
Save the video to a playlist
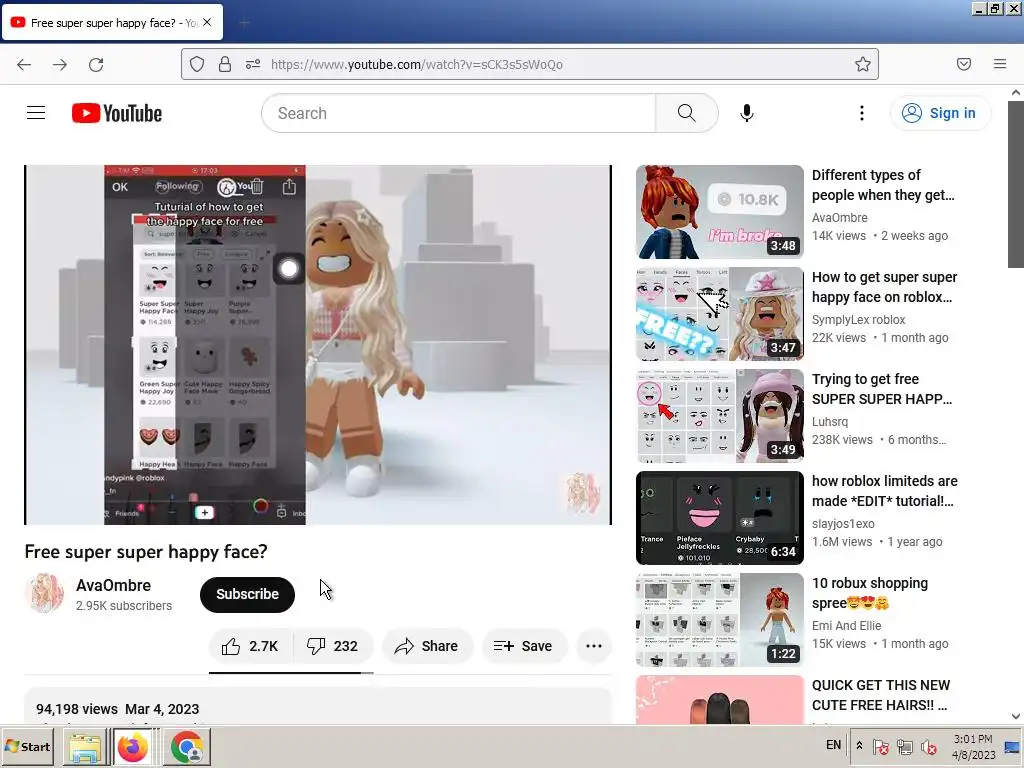click(x=524, y=646)
